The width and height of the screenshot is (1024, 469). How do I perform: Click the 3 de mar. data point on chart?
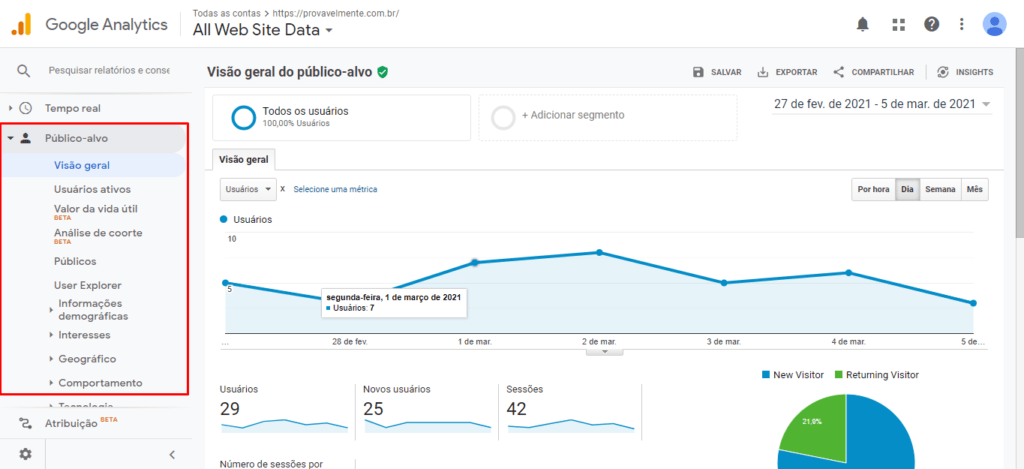724,283
